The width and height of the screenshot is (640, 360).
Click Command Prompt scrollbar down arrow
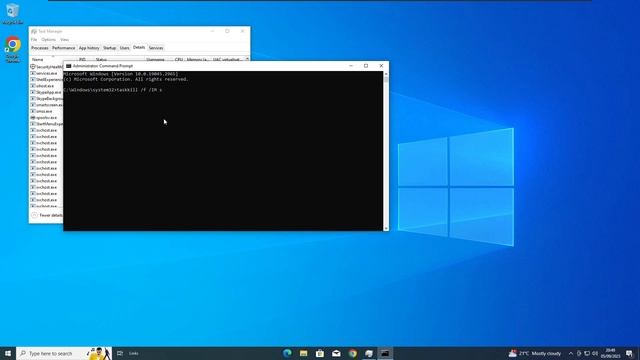click(386, 228)
